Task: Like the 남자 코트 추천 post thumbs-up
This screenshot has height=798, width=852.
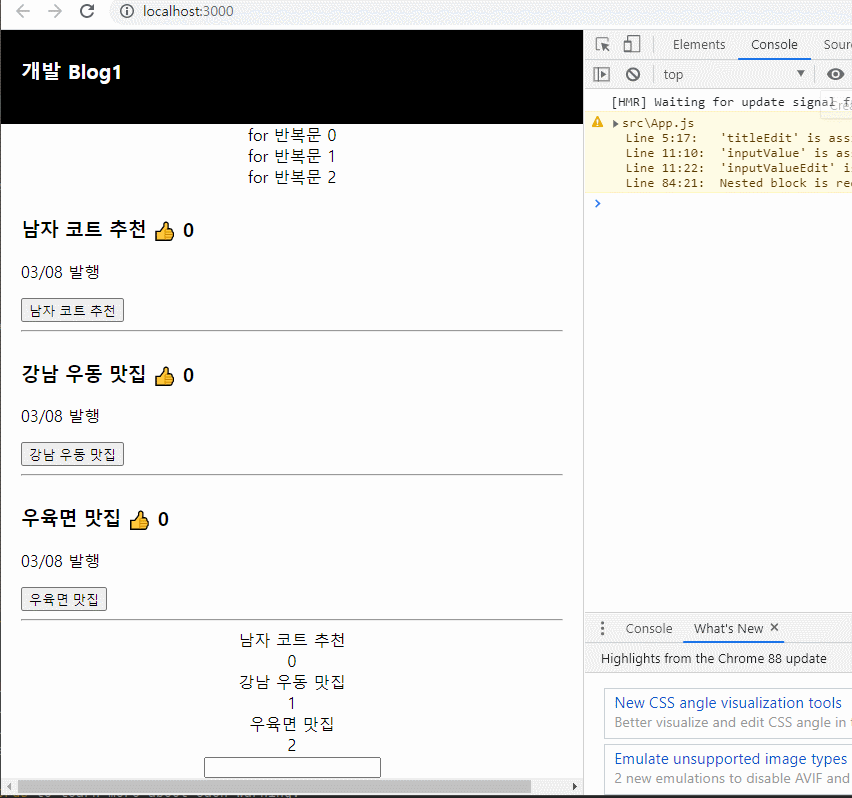Action: 165,231
